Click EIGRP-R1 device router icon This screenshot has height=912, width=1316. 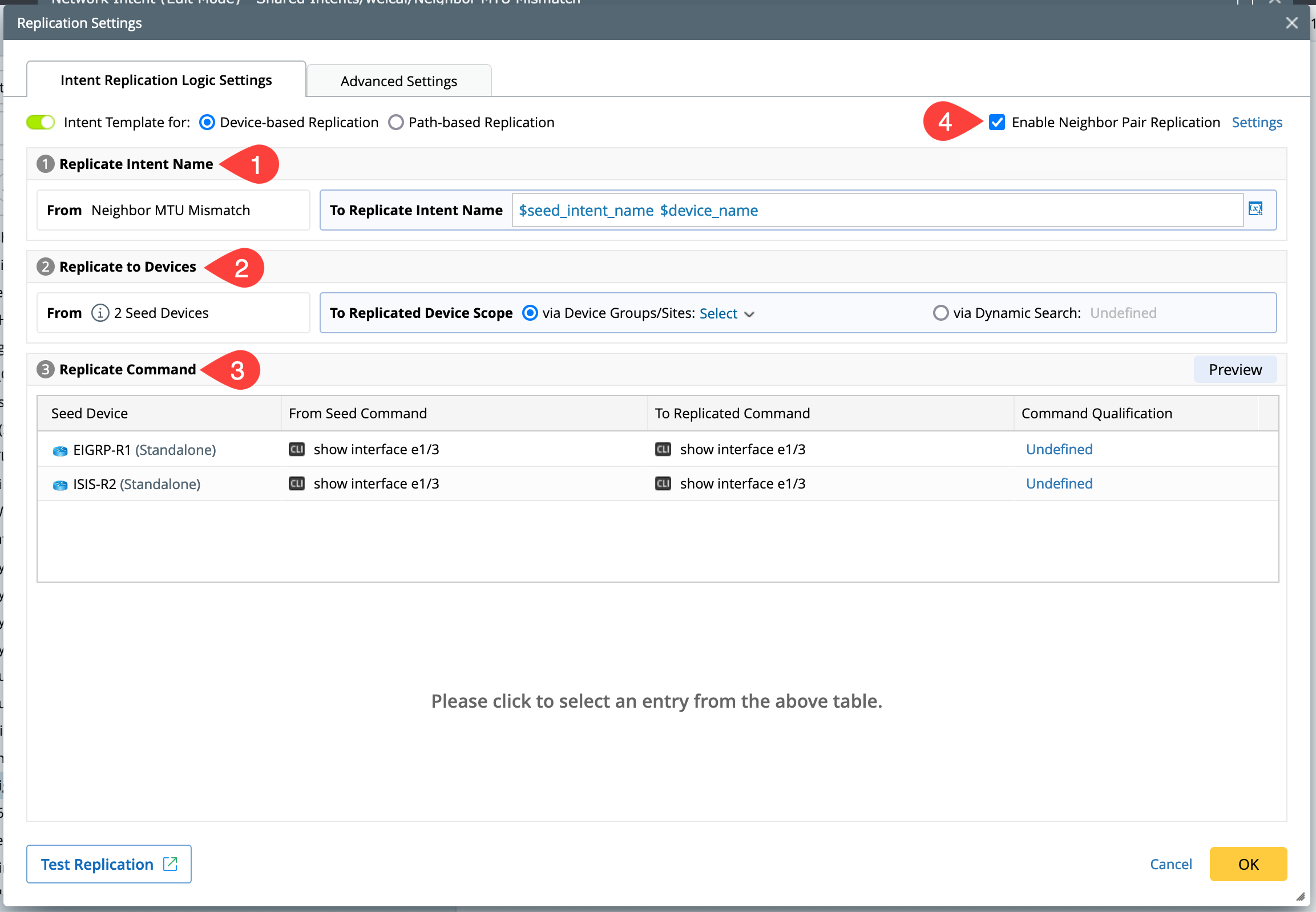pyautogui.click(x=60, y=451)
